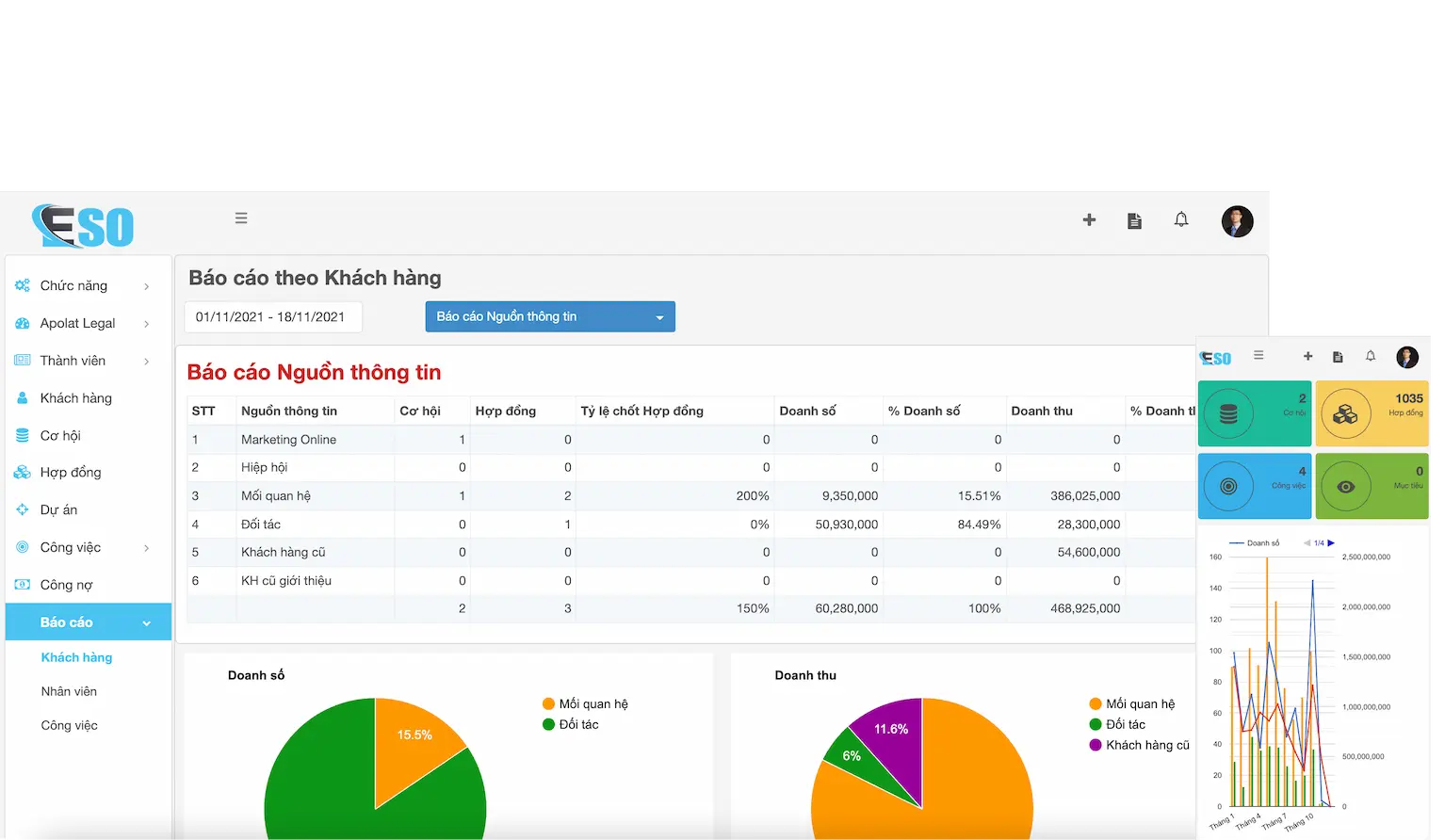
Task: Click the user profile avatar in header
Action: coord(1237,221)
